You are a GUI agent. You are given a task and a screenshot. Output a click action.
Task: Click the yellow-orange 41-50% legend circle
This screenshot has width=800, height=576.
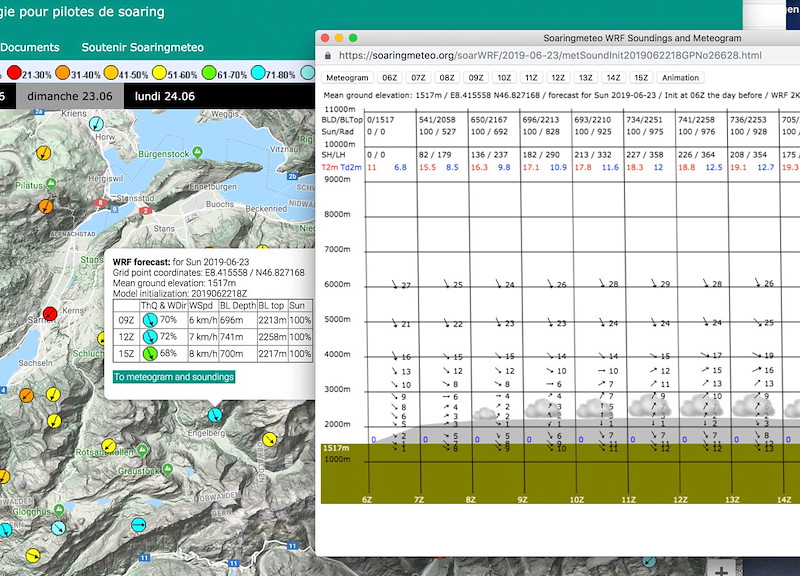(111, 73)
